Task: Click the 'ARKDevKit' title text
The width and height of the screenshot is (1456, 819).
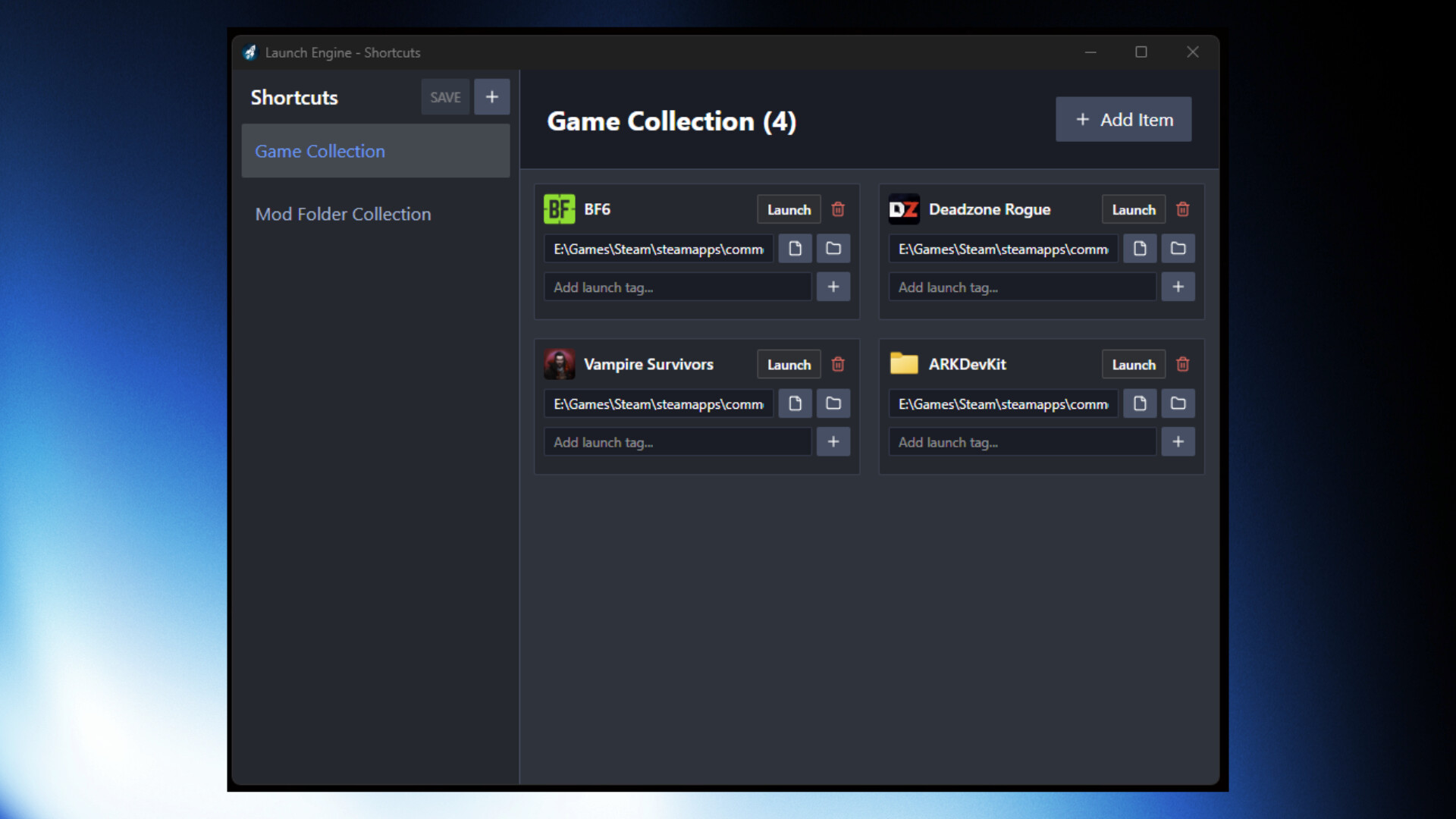Action: [x=967, y=364]
